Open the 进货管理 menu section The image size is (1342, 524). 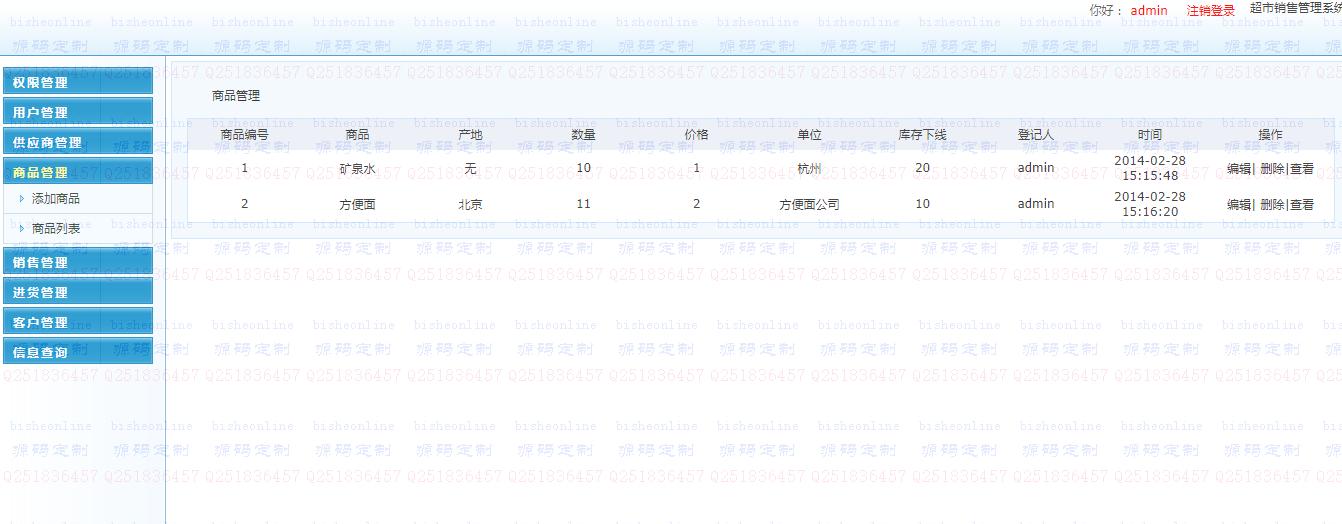point(77,292)
